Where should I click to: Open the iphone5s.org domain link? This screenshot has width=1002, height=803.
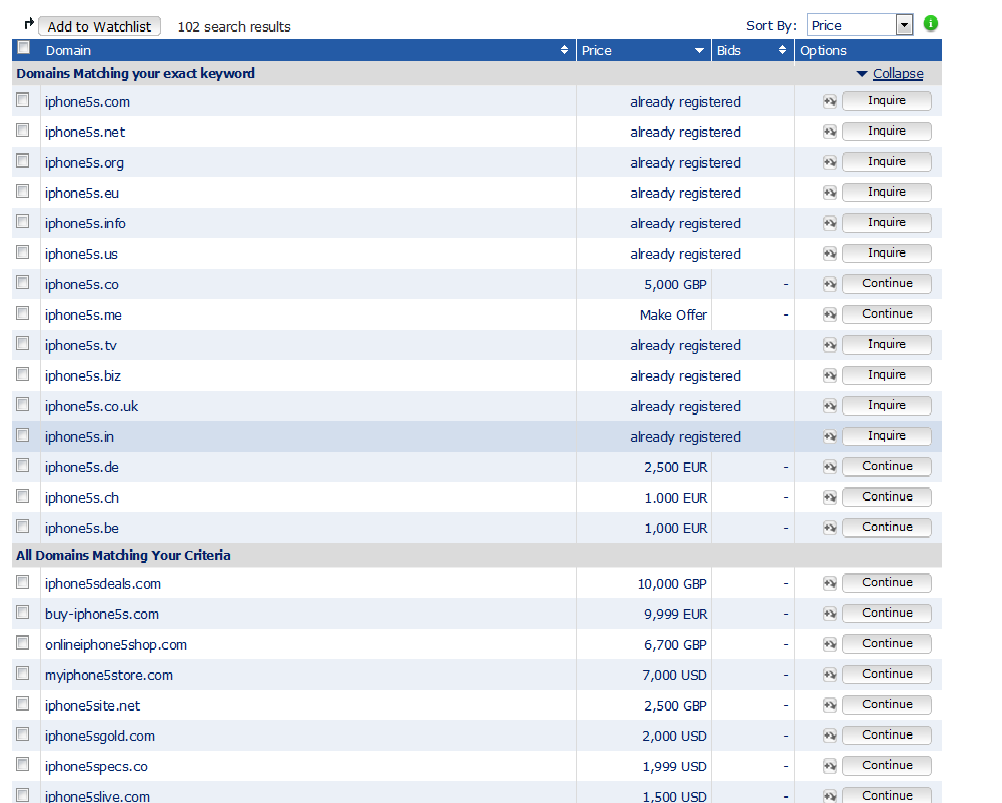coord(84,163)
